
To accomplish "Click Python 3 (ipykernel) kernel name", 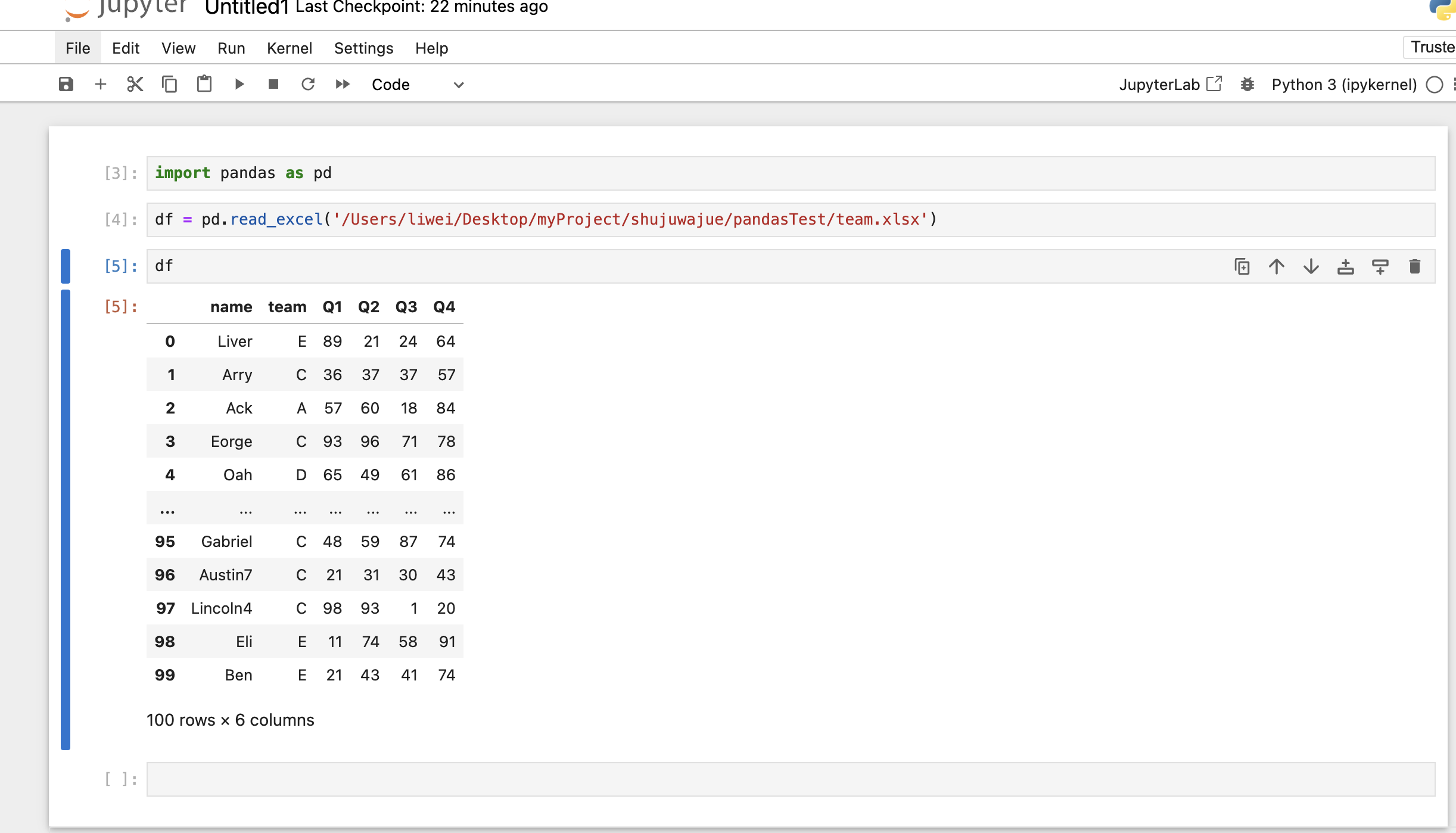I will (1344, 85).
